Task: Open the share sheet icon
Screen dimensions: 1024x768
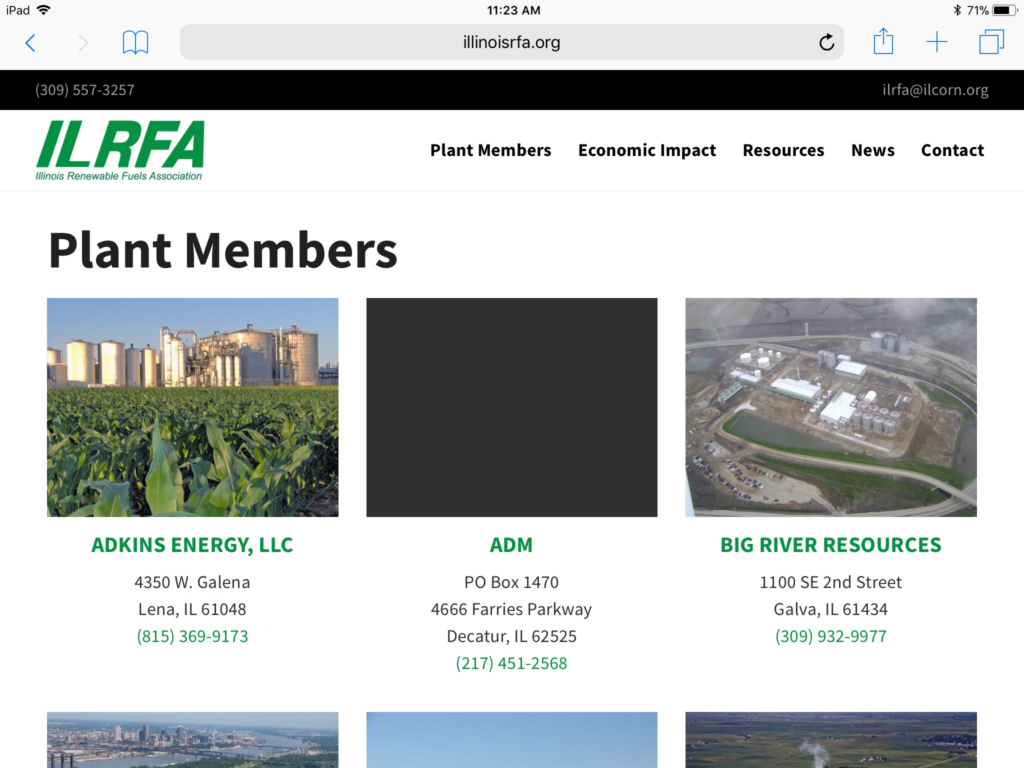Action: (883, 41)
